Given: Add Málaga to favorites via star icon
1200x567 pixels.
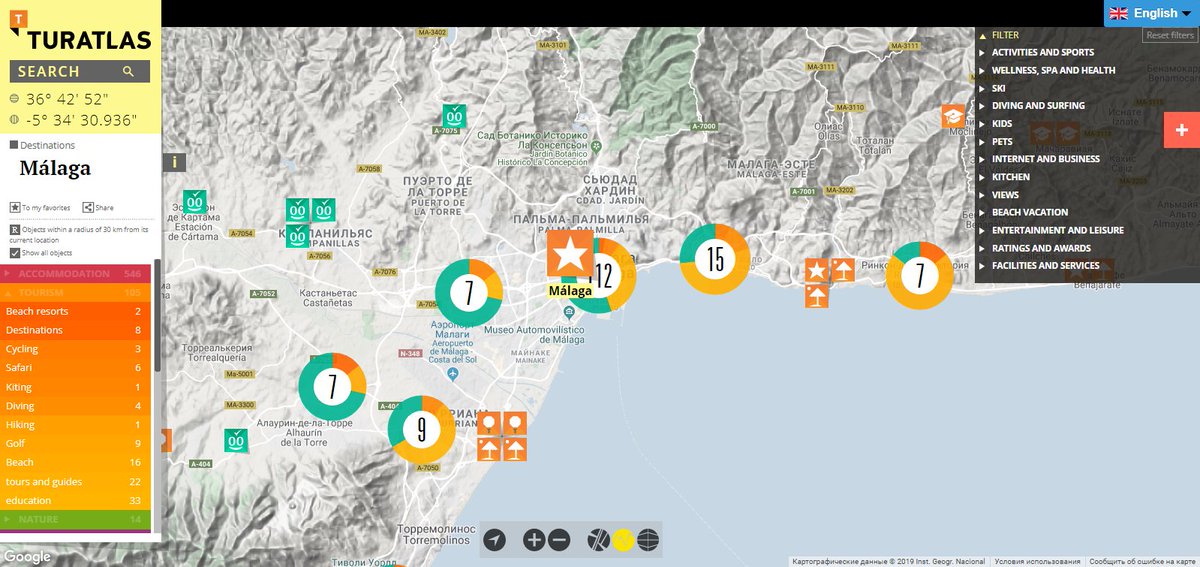Looking at the screenshot, I should pos(15,207).
